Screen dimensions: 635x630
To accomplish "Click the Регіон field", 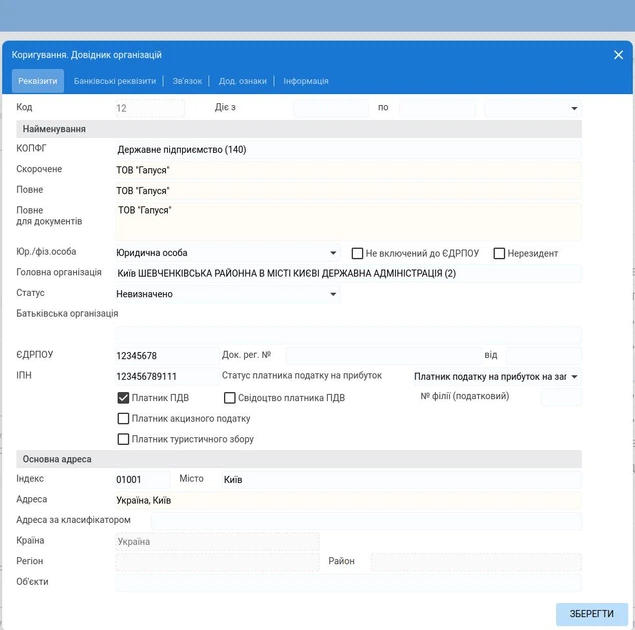I will coord(217,562).
